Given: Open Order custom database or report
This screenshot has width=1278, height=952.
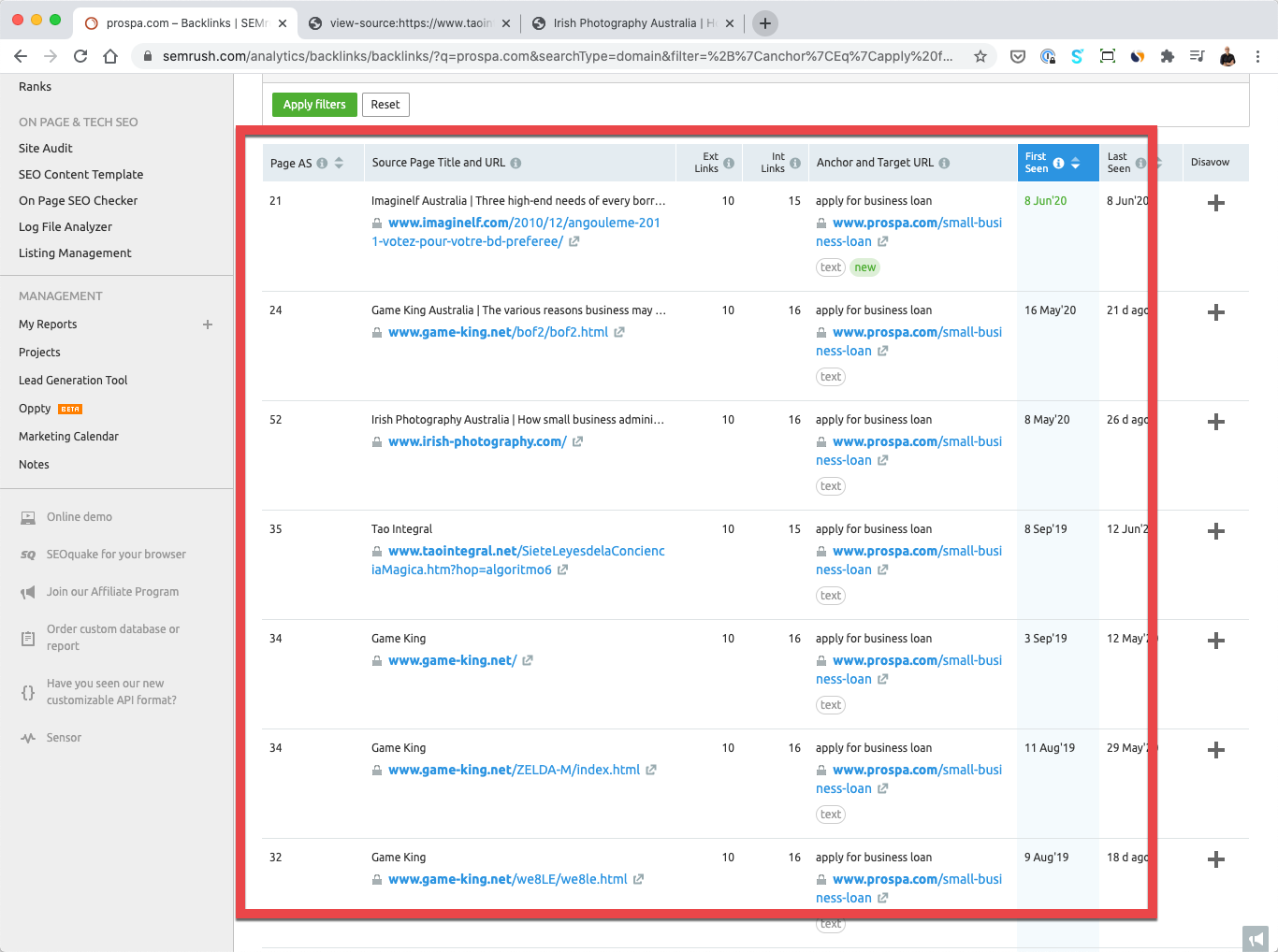Looking at the screenshot, I should [x=113, y=638].
